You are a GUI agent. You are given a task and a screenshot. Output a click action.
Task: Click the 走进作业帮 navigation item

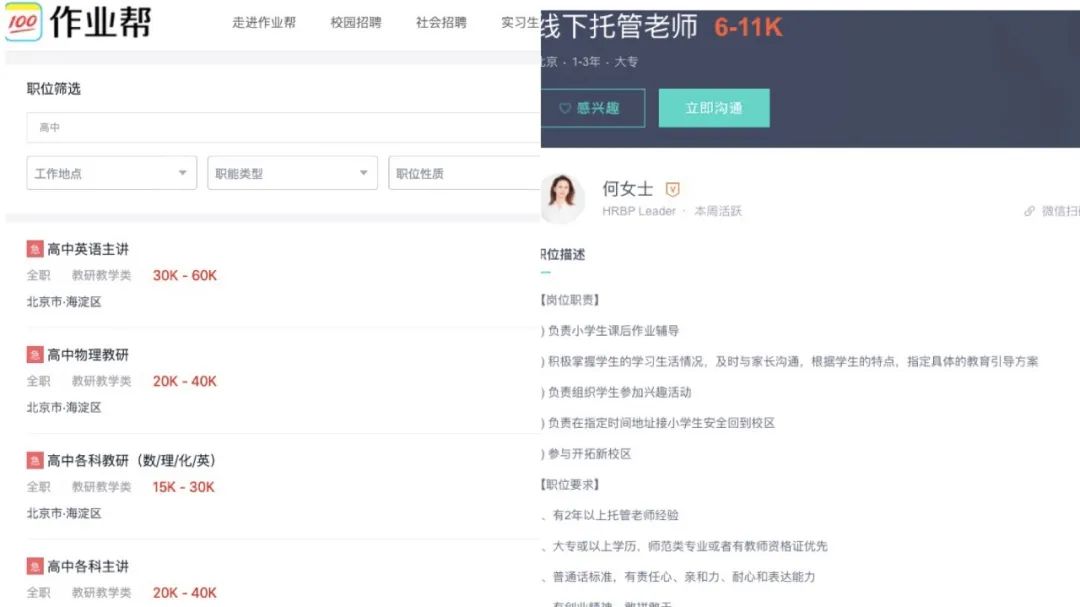pos(263,22)
